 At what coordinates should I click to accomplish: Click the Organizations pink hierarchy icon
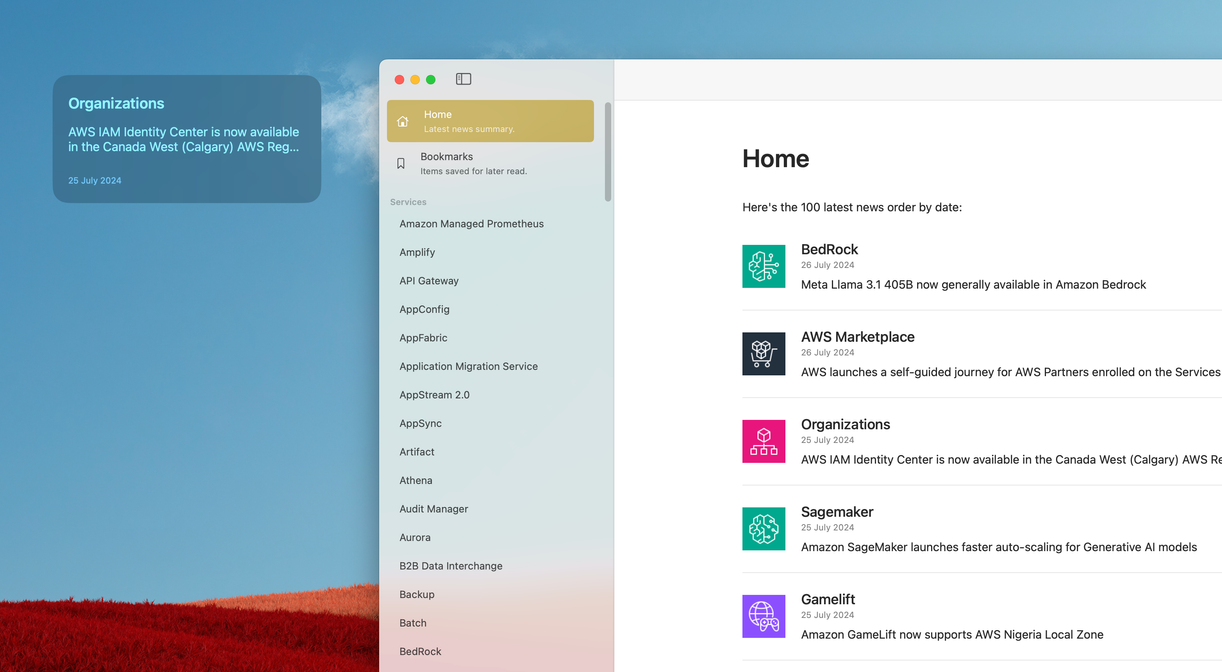click(763, 441)
